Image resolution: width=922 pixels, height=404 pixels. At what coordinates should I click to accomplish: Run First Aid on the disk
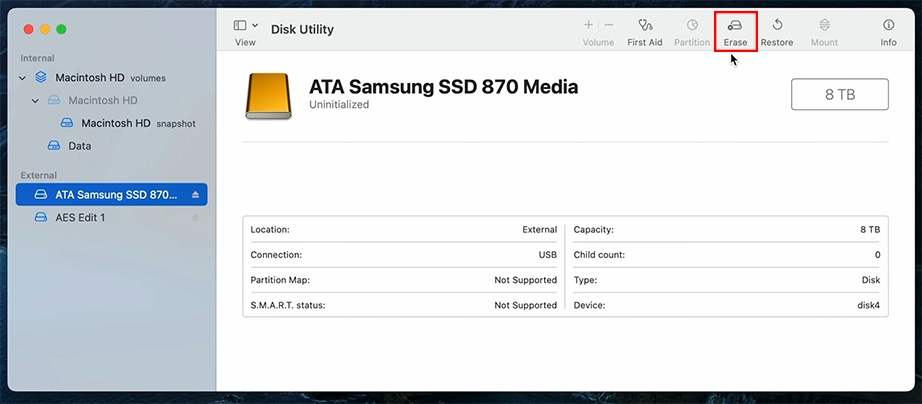click(644, 32)
